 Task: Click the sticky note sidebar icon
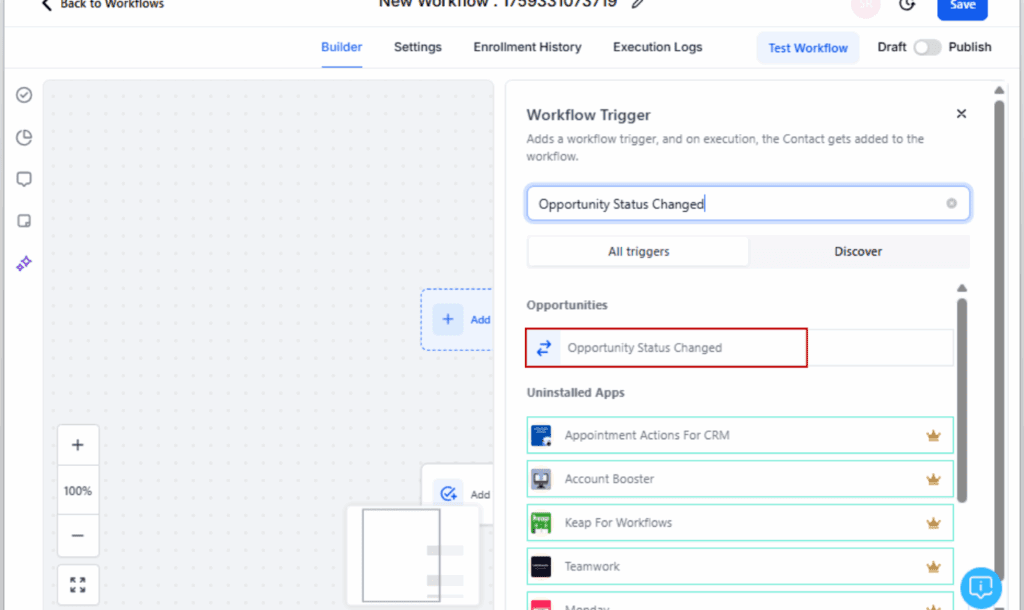(x=24, y=221)
